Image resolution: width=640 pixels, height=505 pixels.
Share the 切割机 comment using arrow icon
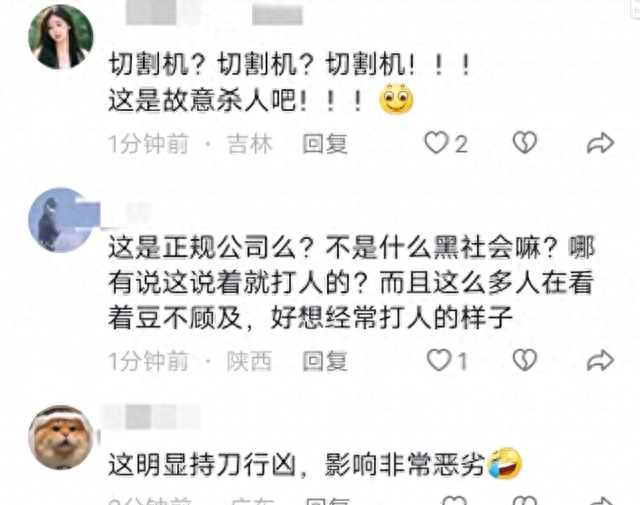(600, 143)
